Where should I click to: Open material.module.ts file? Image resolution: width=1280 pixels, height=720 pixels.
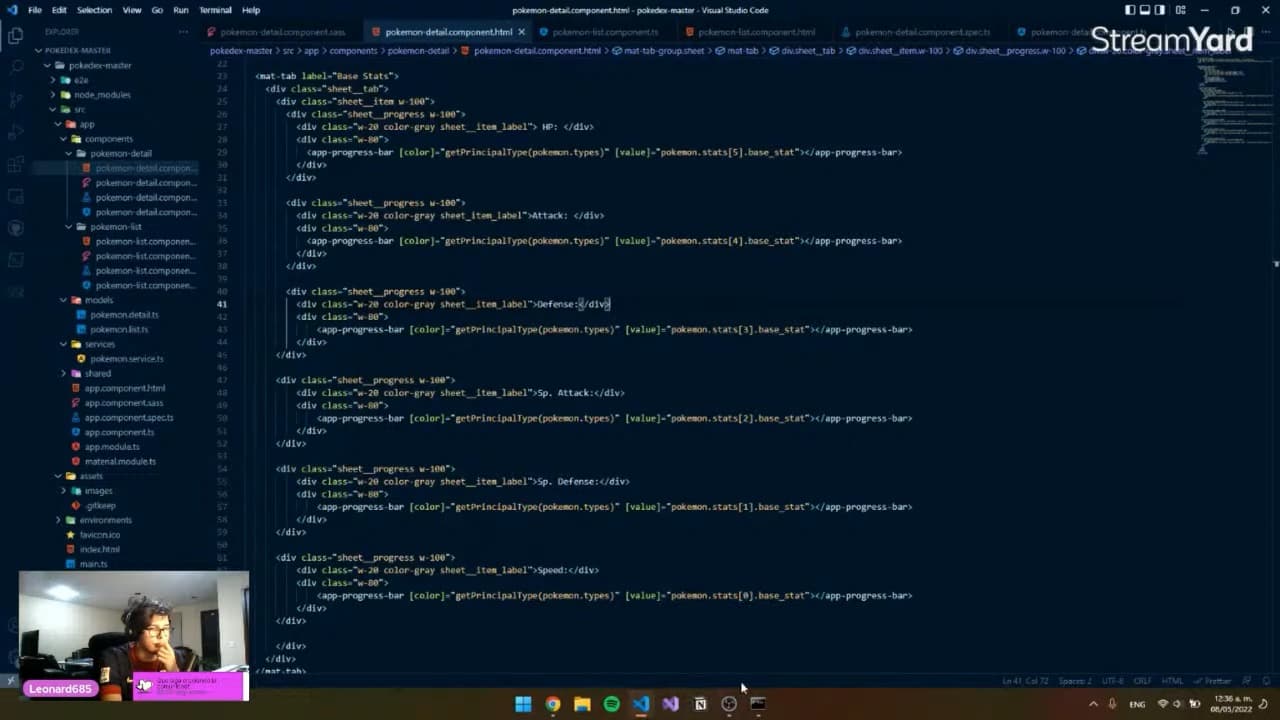(x=120, y=462)
